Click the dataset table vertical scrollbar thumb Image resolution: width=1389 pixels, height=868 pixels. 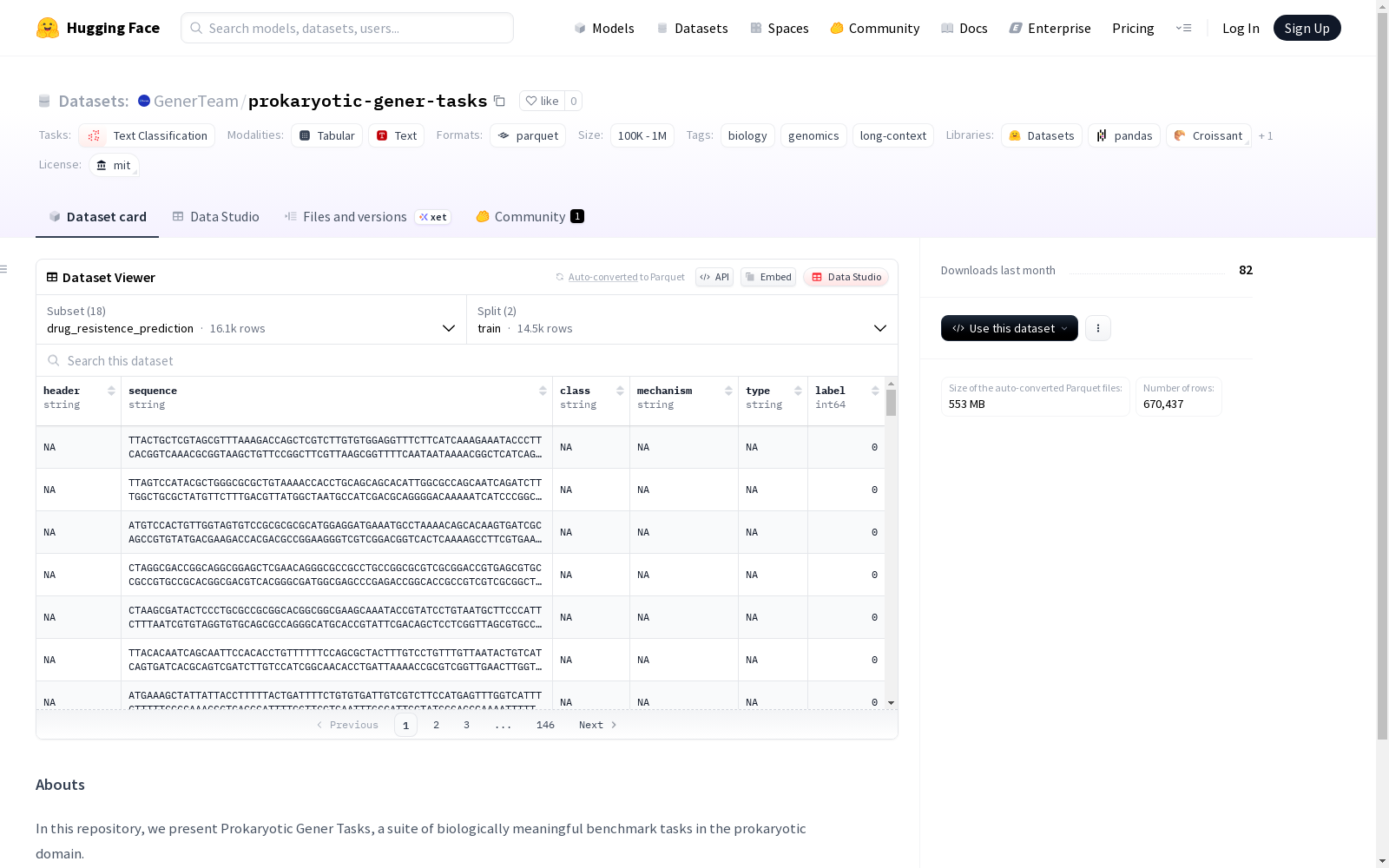click(891, 403)
